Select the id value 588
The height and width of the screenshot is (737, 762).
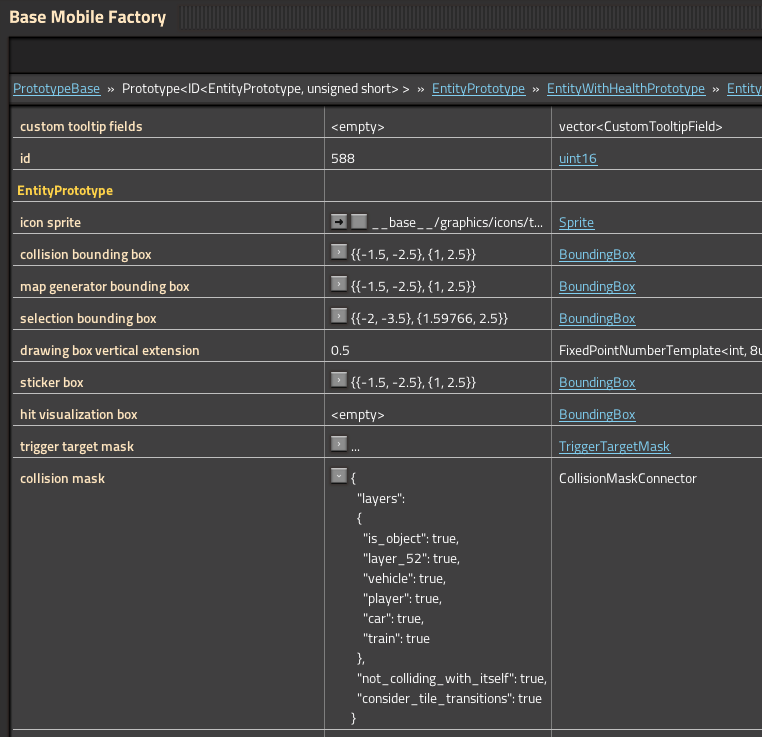pos(343,158)
